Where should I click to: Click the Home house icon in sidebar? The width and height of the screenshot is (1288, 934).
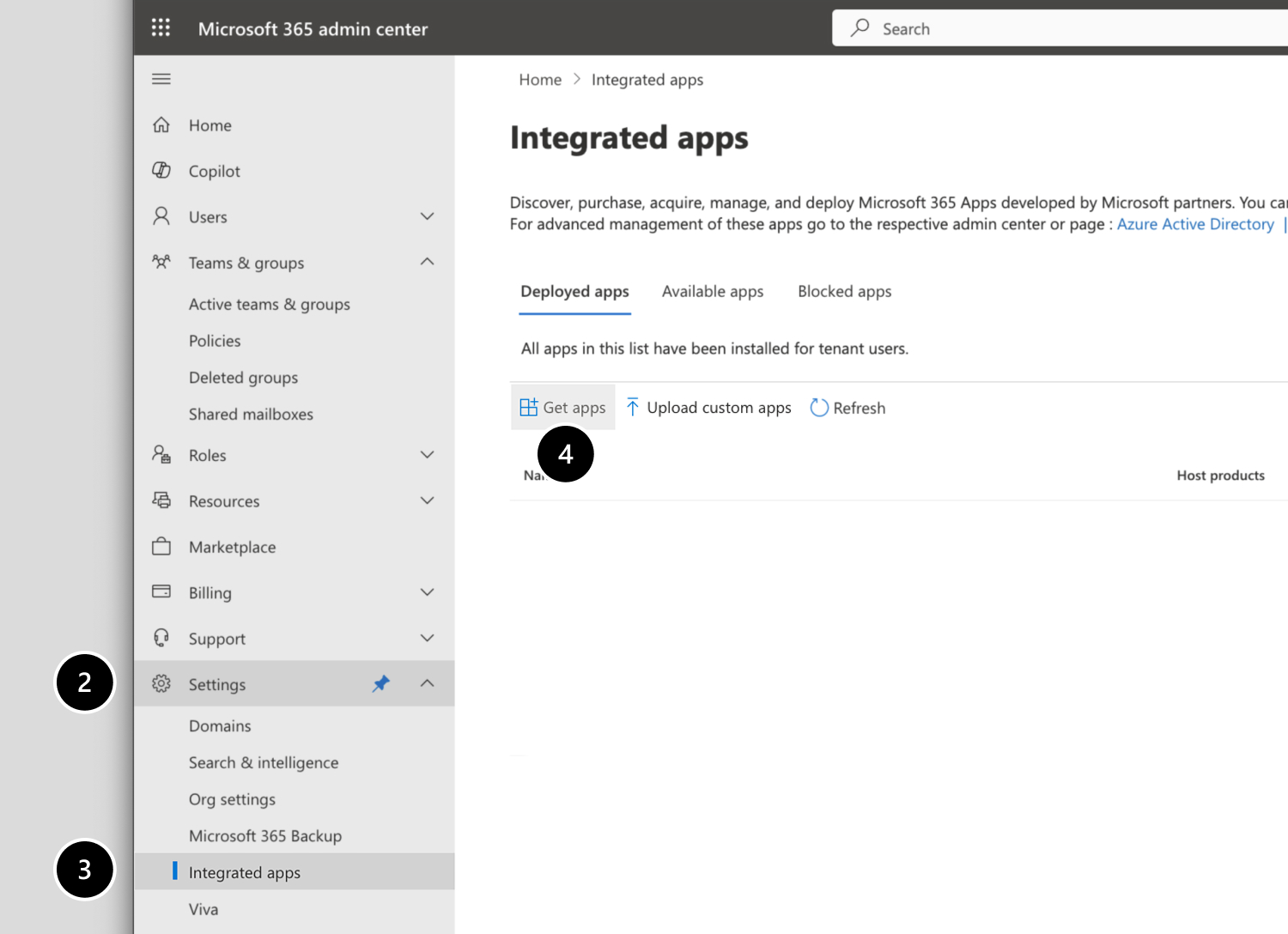(161, 125)
